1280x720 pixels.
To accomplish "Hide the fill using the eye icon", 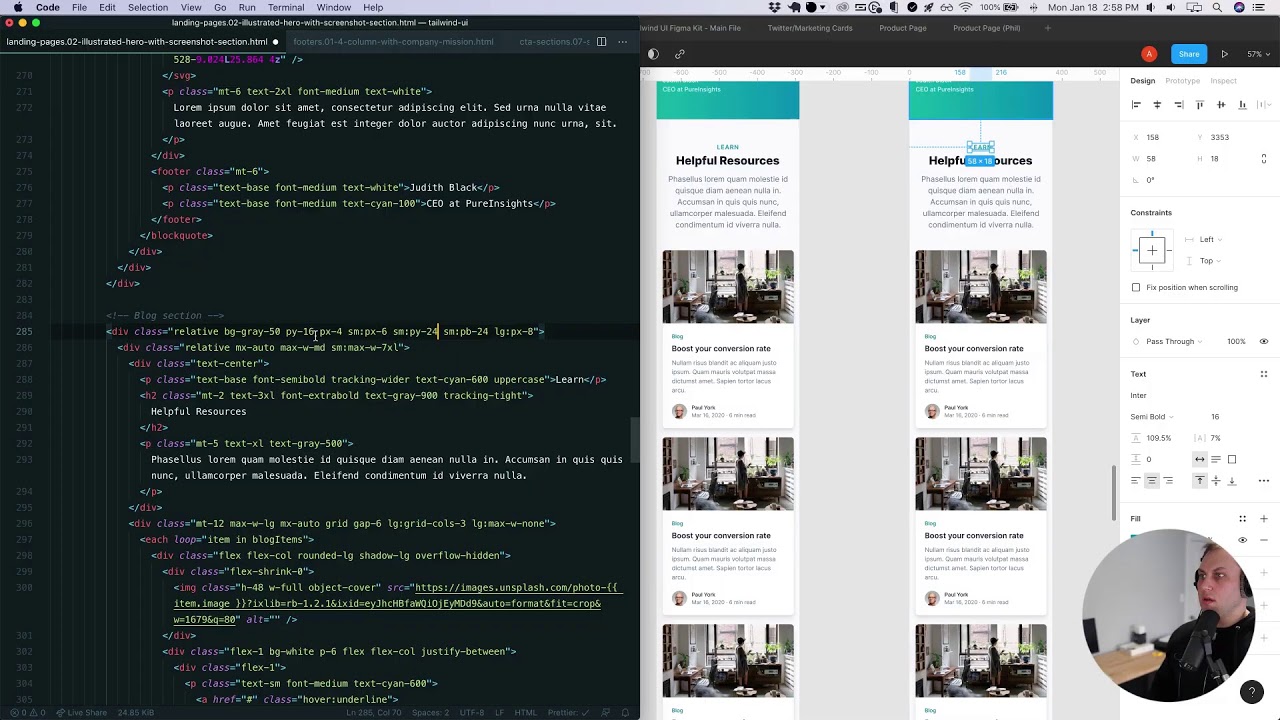I will click(x=1242, y=540).
